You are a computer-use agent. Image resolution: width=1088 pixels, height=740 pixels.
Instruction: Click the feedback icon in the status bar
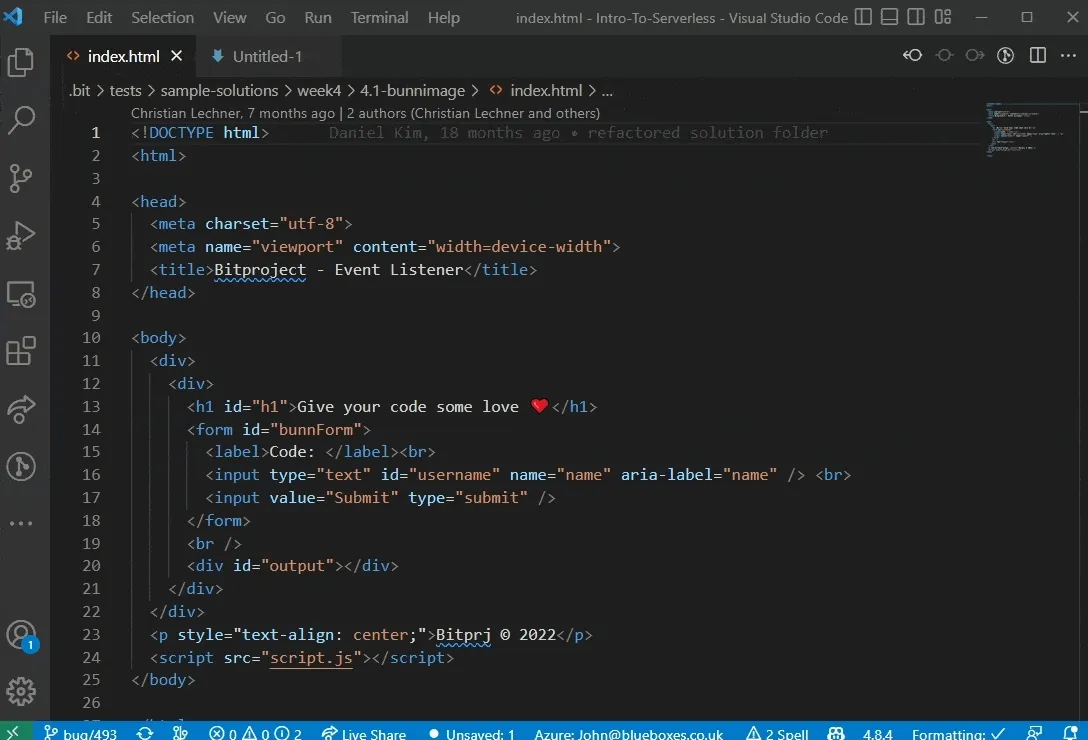click(x=1034, y=733)
